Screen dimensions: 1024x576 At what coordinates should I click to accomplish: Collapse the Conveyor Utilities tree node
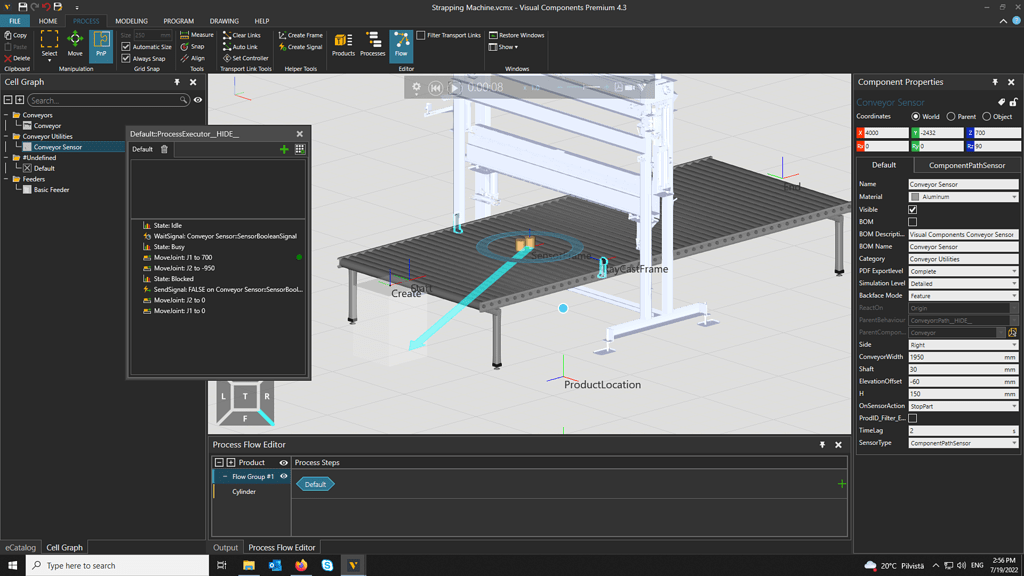tap(6, 136)
